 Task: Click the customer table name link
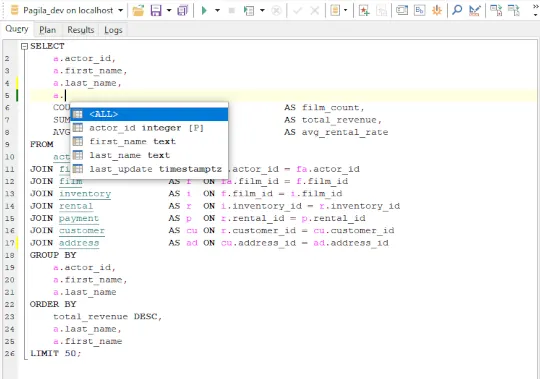82,230
